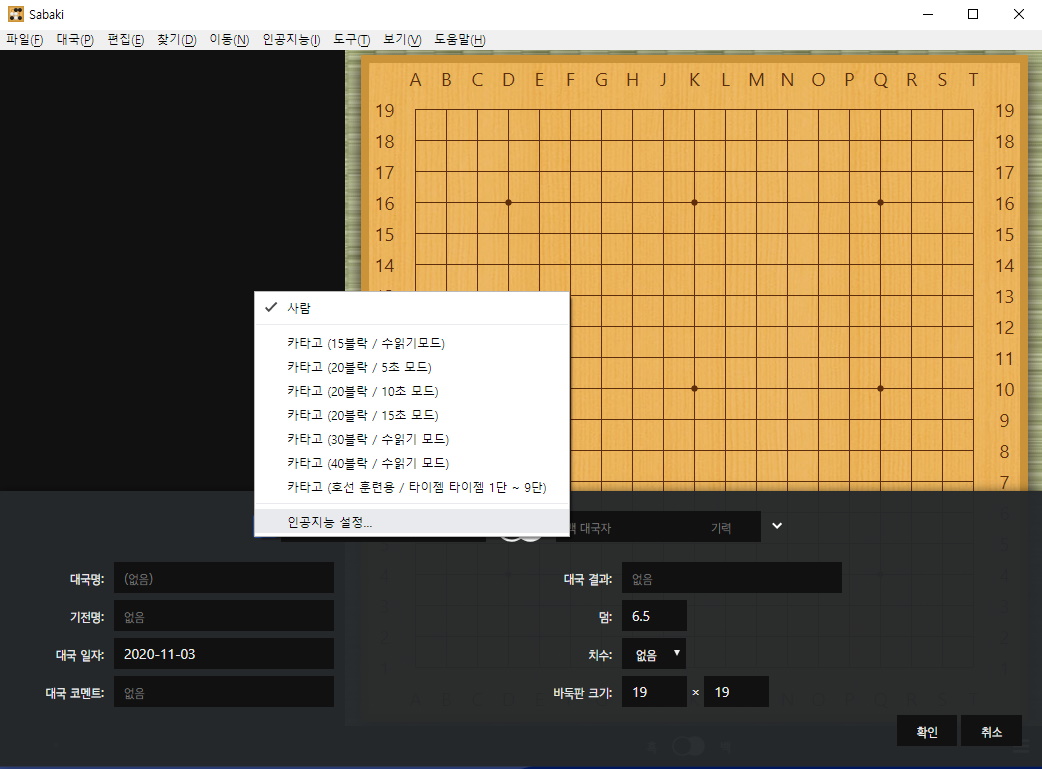
Task: Focus the 대국 코멘트 input field
Action: point(224,693)
